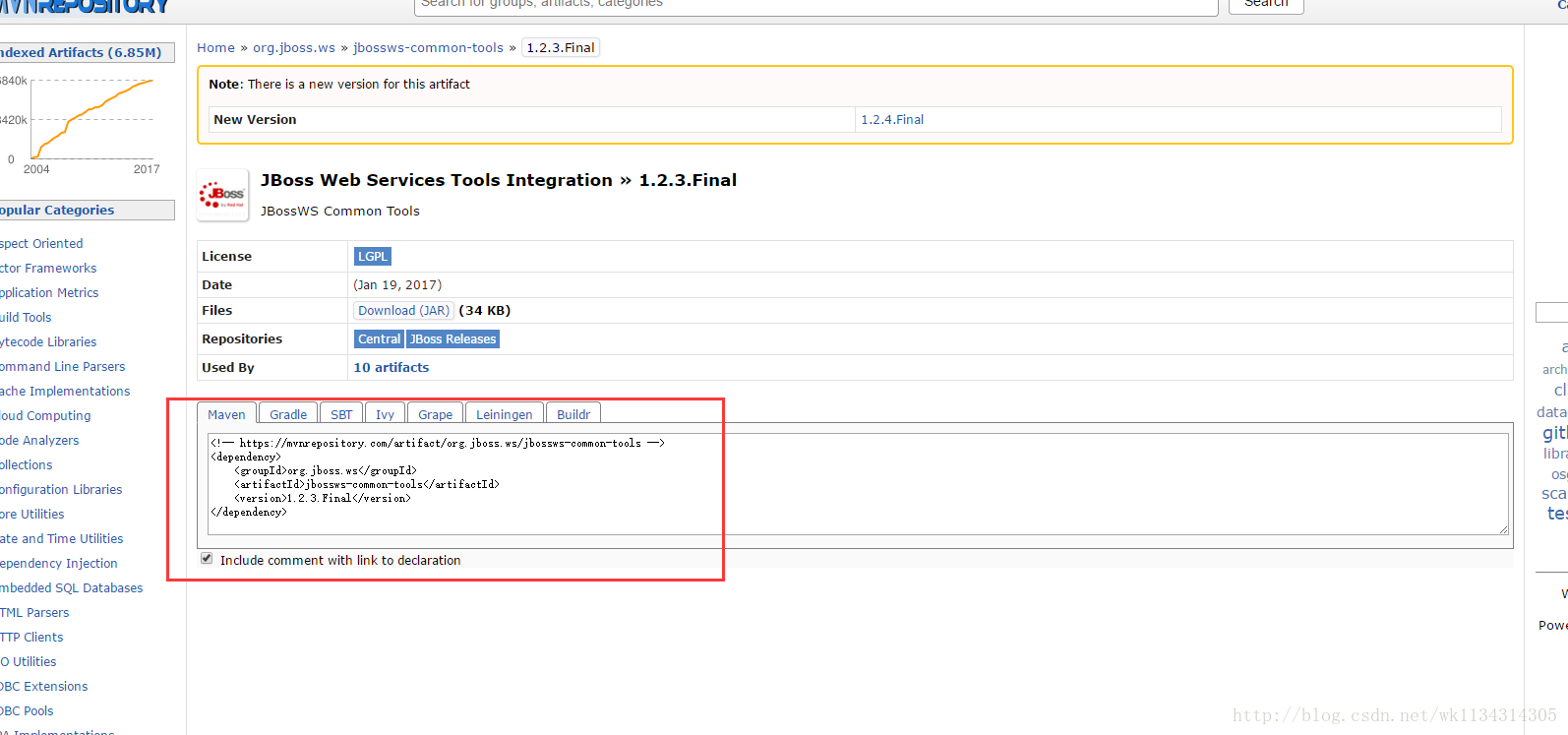Viewport: 1568px width, 735px height.
Task: Open Dependency Injection category
Action: tap(59, 563)
